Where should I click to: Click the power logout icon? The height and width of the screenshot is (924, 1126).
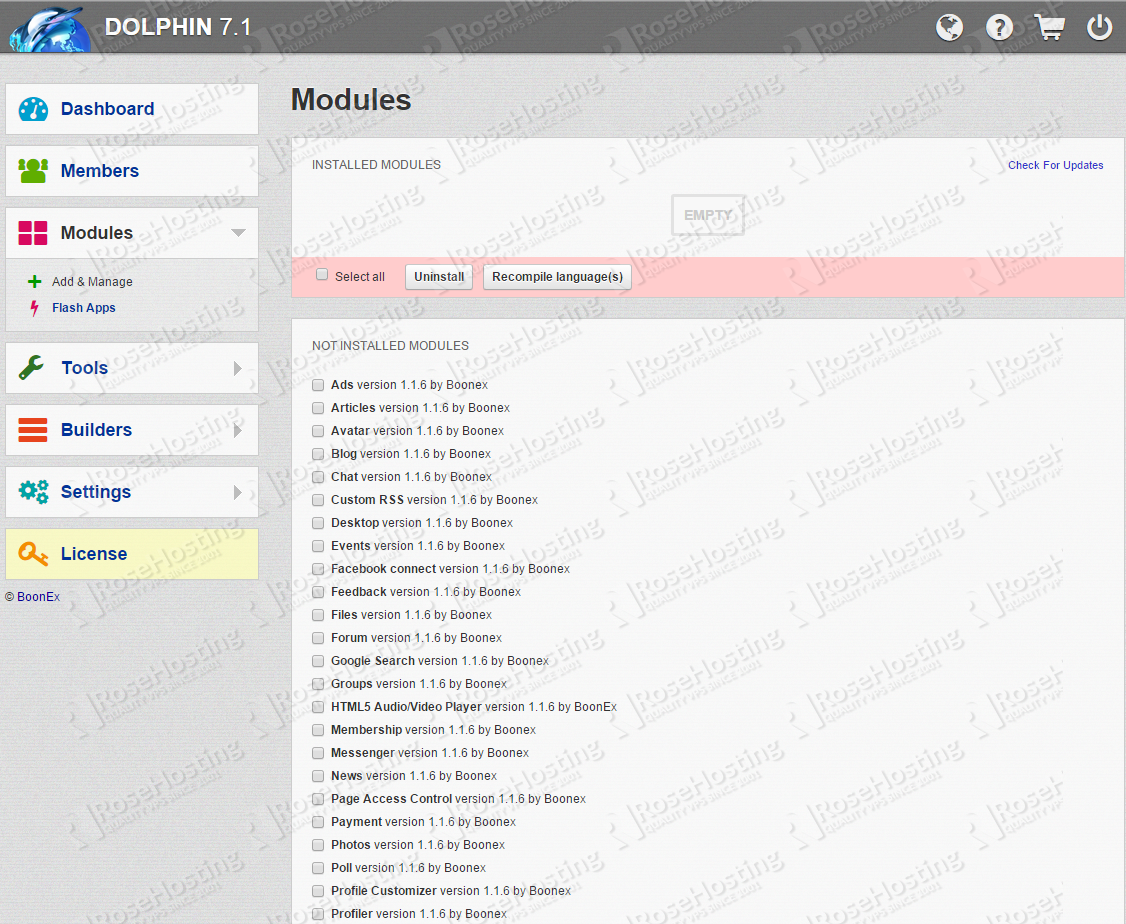[x=1099, y=27]
